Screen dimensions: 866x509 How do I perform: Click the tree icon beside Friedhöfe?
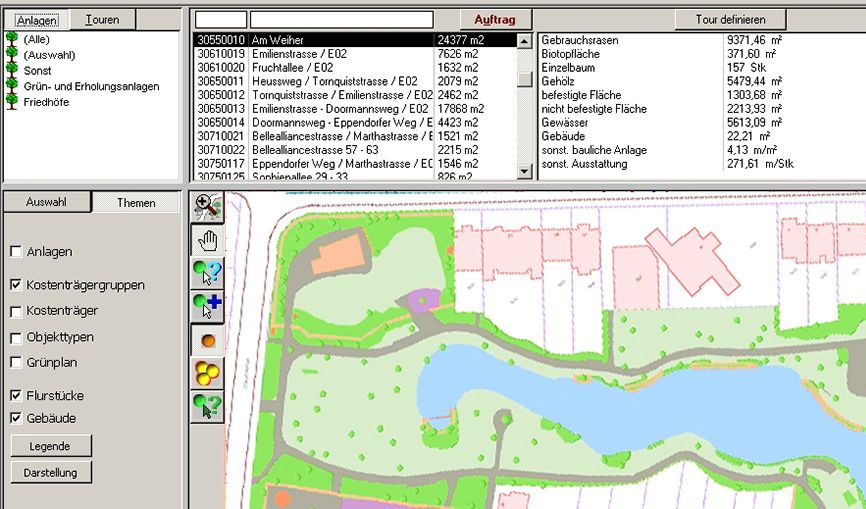point(12,102)
